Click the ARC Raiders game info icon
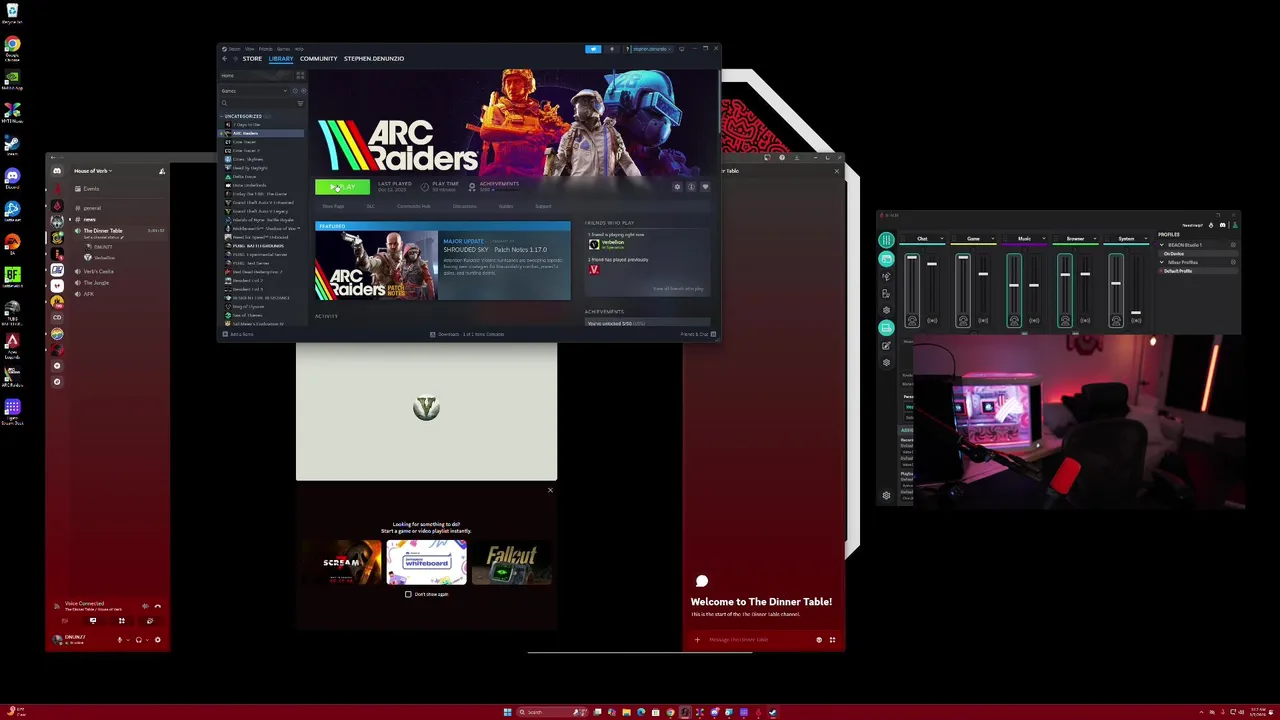The width and height of the screenshot is (1280, 720). pyautogui.click(x=691, y=187)
